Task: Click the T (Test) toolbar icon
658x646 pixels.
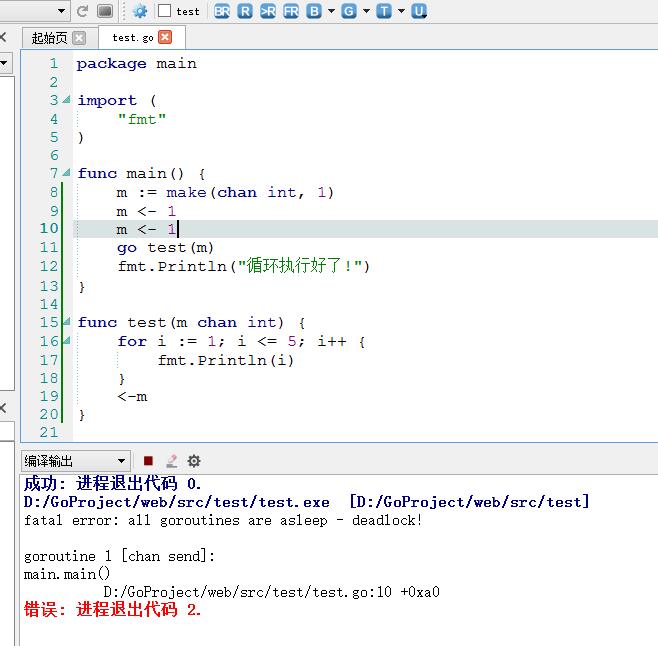Action: coord(384,11)
